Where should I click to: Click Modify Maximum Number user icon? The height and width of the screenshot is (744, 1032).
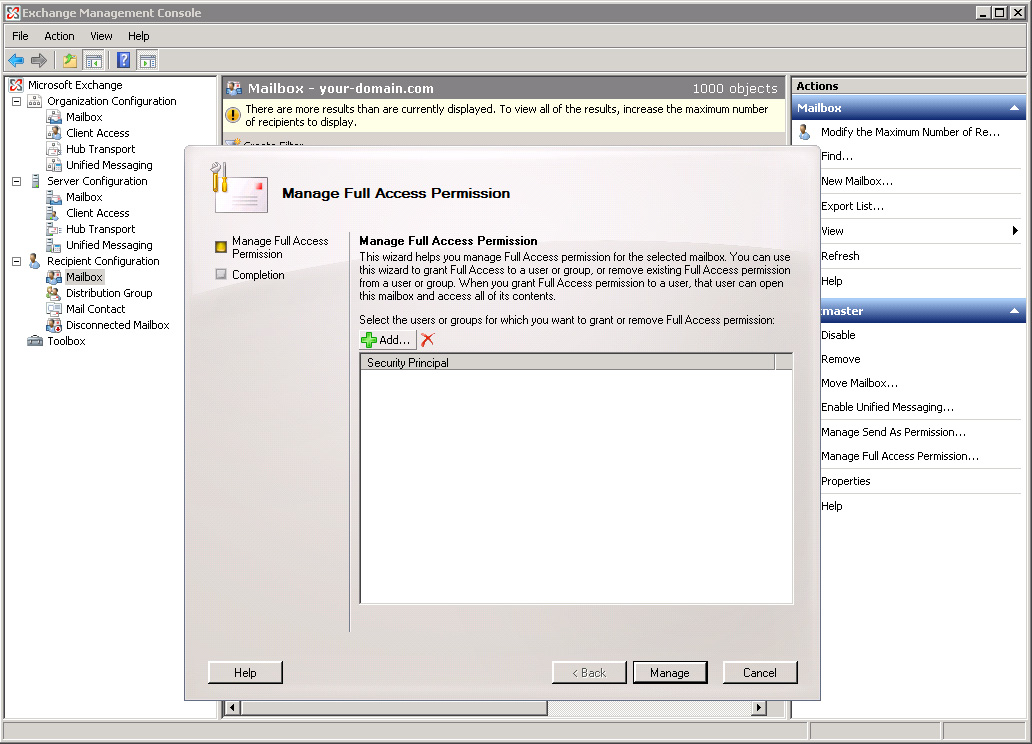click(804, 132)
